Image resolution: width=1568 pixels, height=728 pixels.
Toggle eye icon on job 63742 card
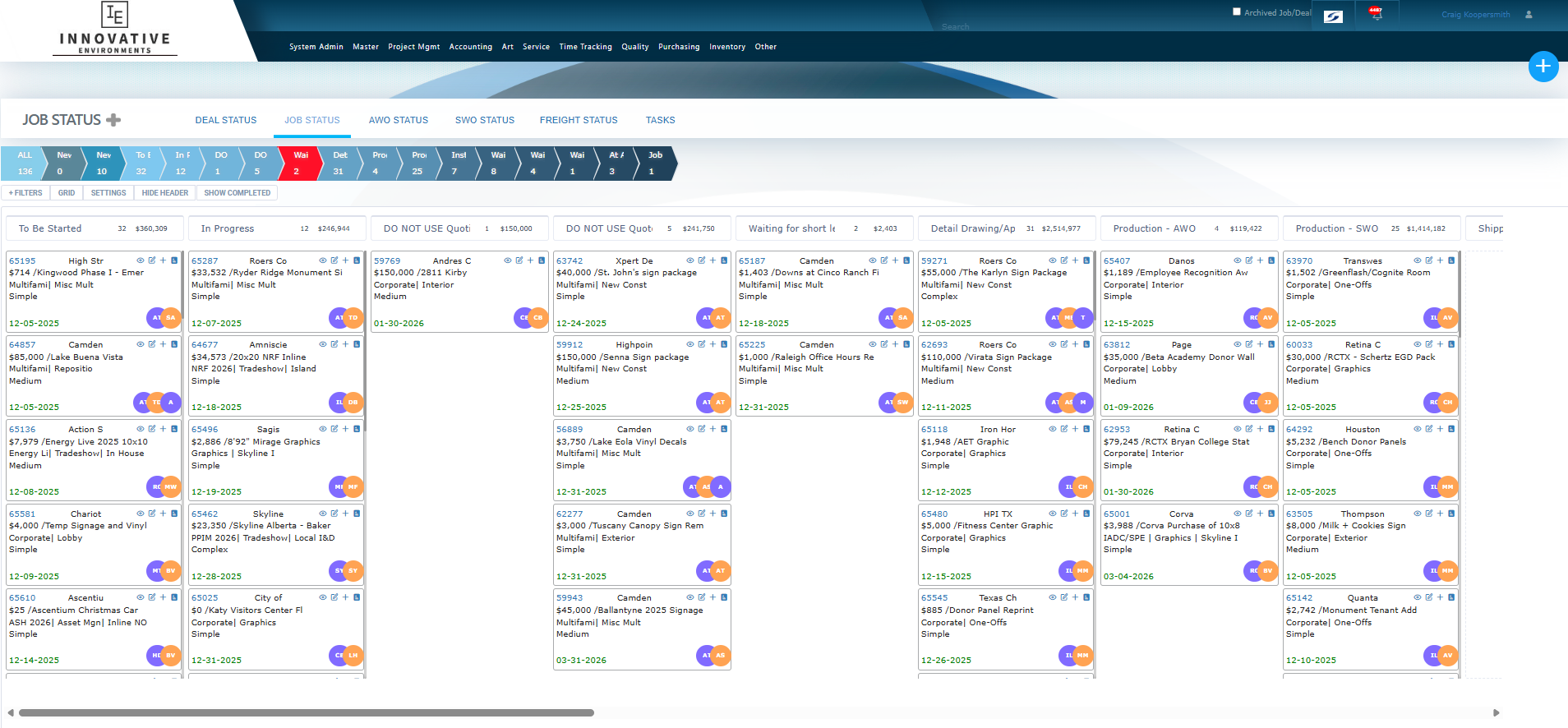point(690,260)
